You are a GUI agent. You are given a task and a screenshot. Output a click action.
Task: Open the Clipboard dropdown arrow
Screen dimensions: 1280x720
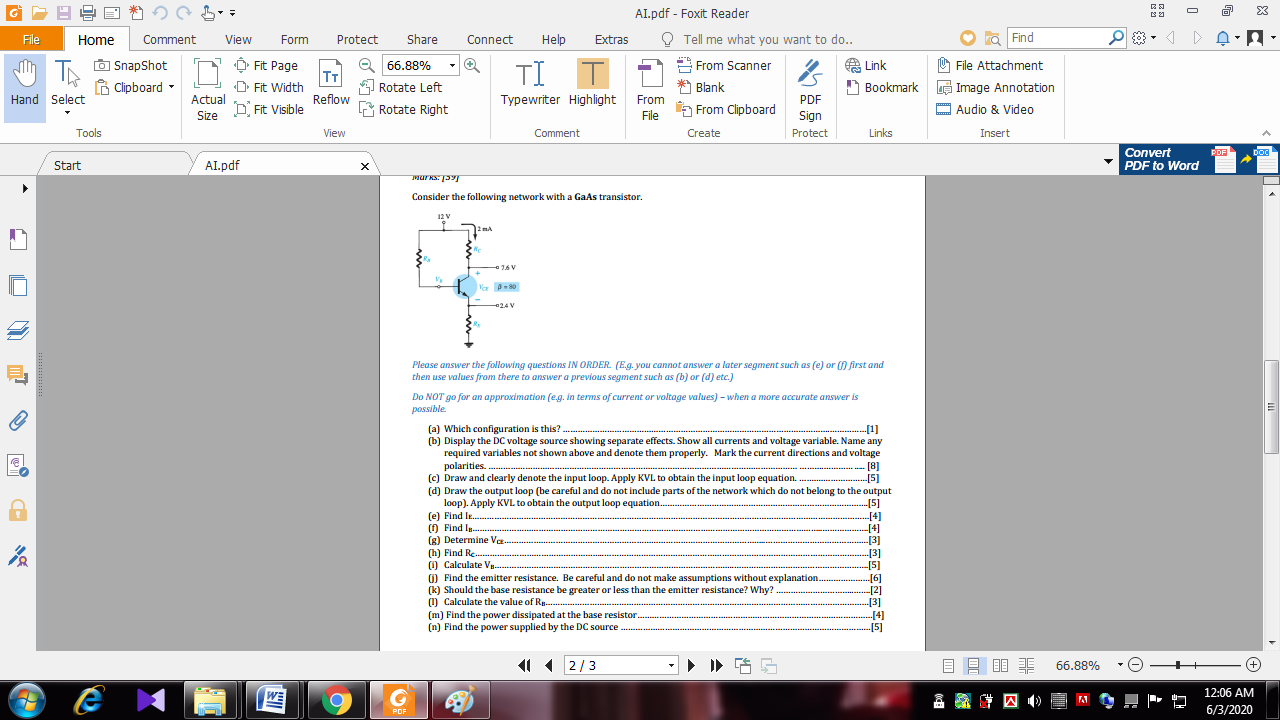click(x=171, y=87)
